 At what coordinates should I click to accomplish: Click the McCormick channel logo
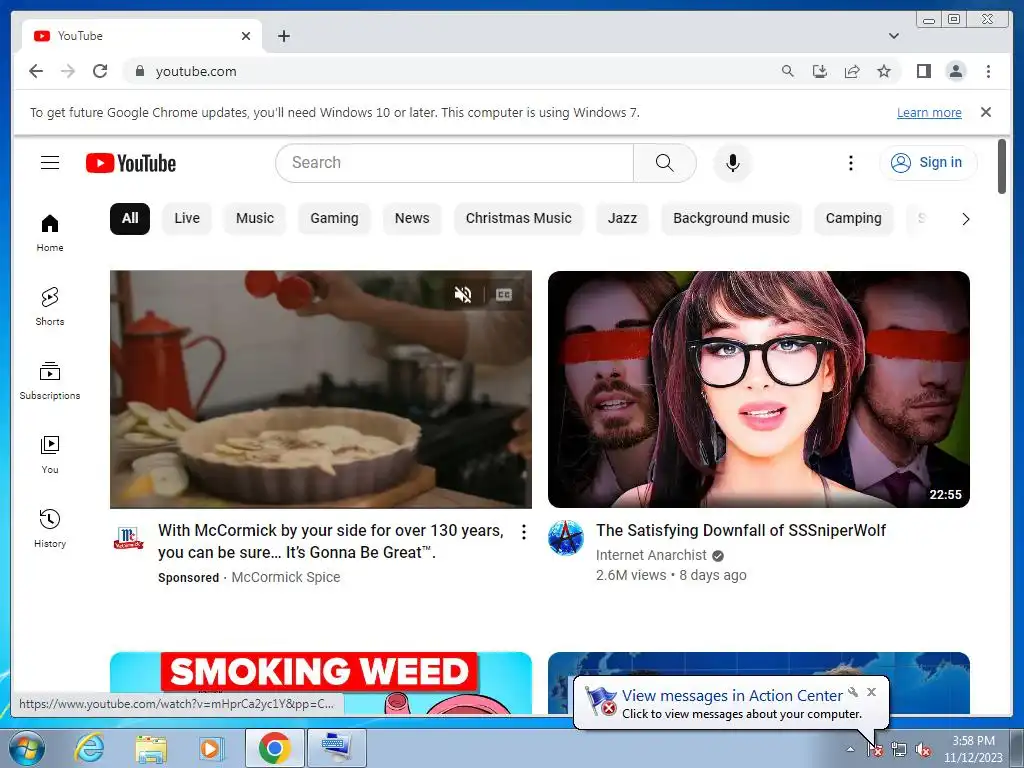(x=128, y=538)
